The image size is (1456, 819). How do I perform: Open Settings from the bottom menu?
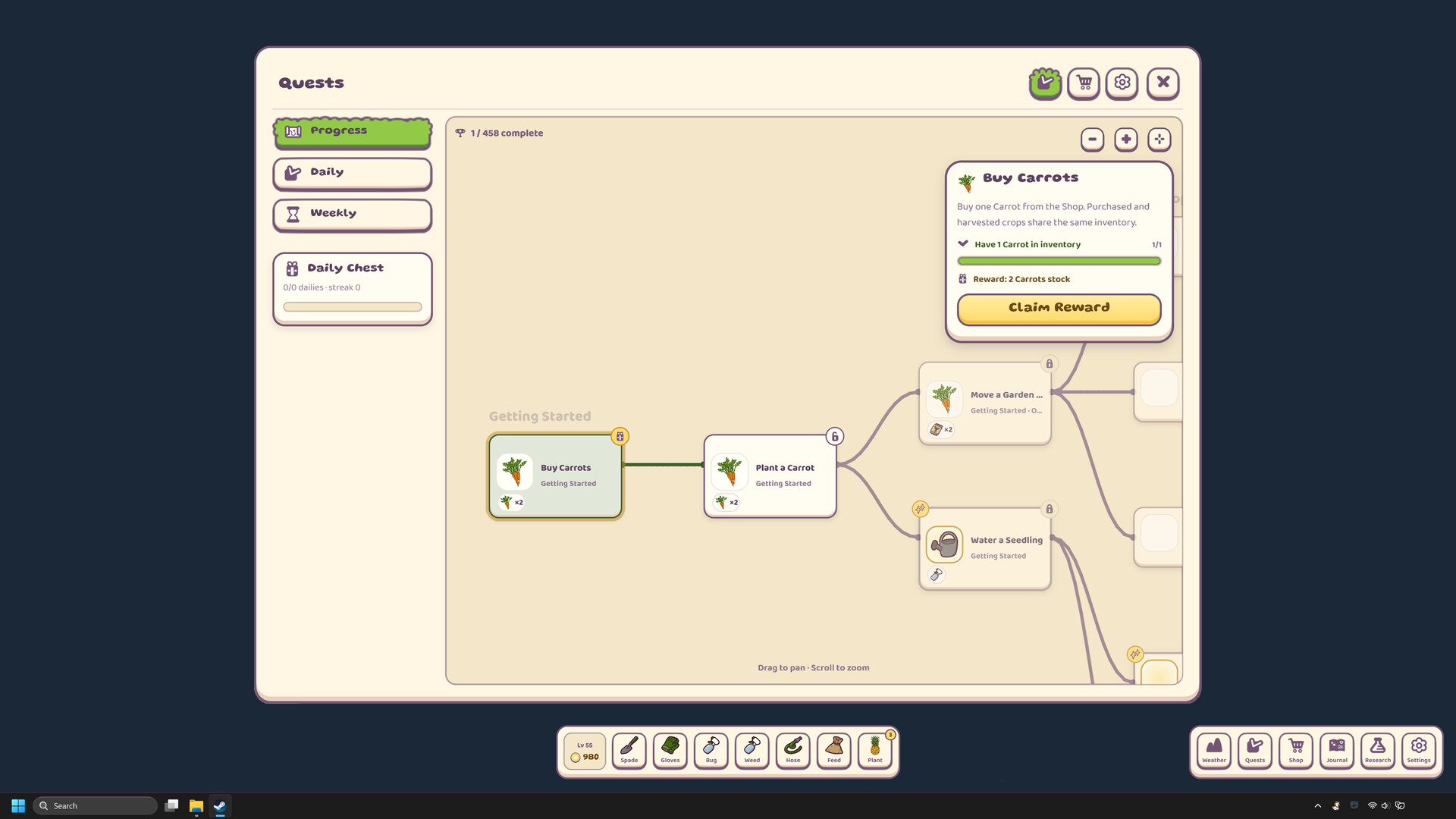pos(1419,751)
